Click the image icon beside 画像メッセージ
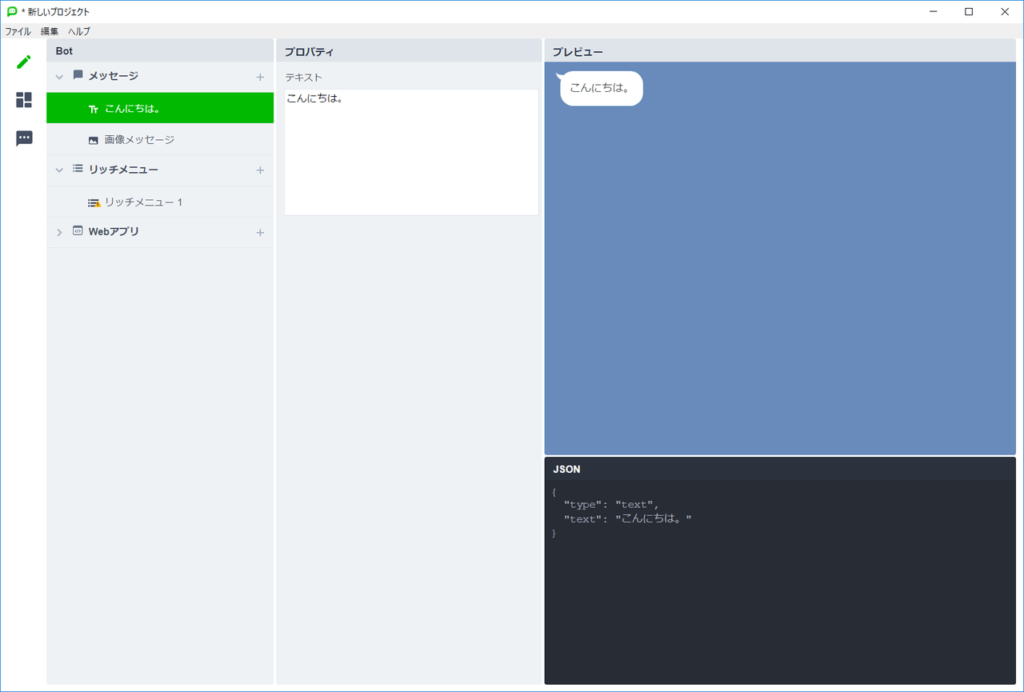The image size is (1024, 692). [x=93, y=140]
